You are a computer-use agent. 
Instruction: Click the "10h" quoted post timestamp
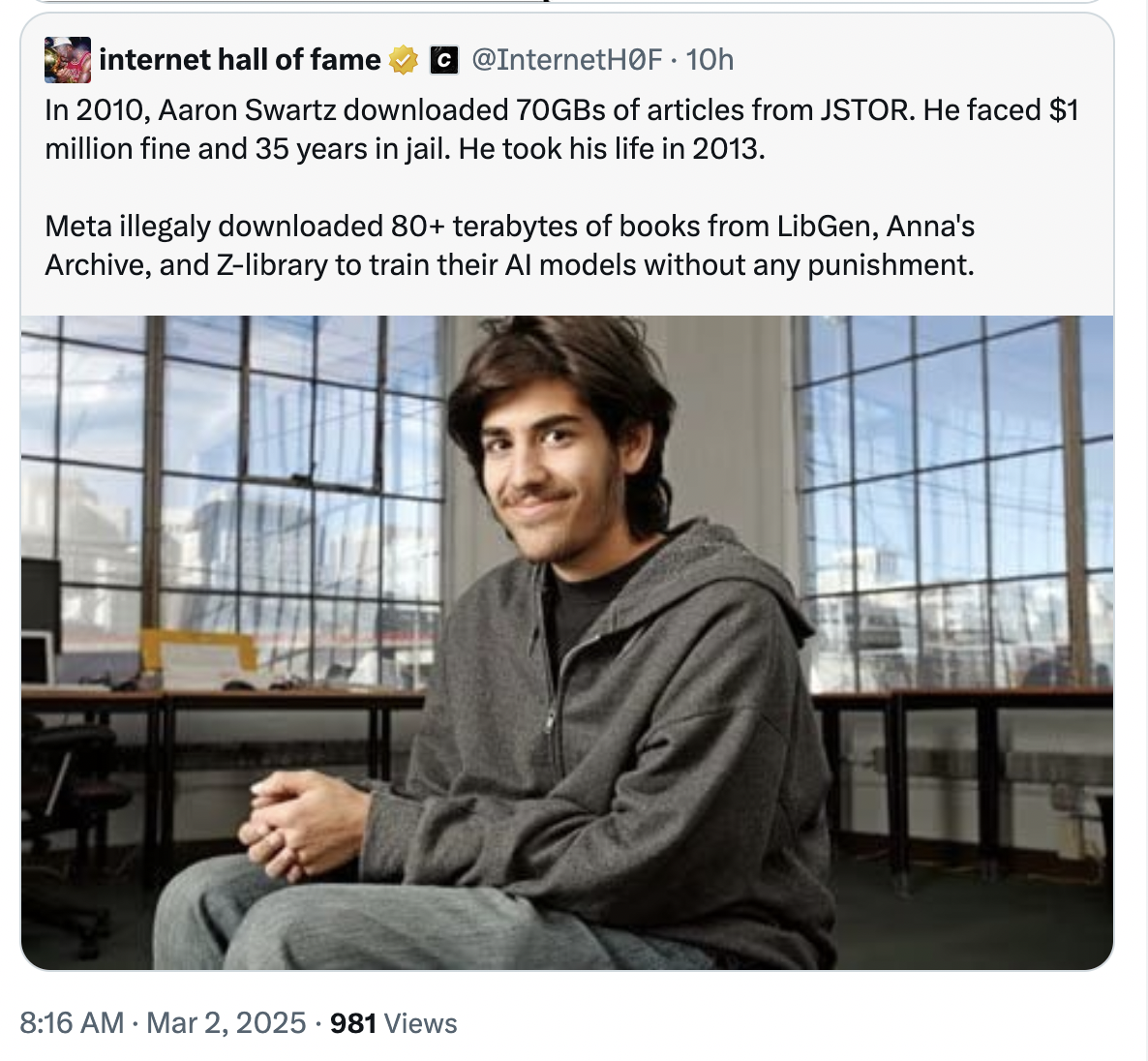point(710,60)
